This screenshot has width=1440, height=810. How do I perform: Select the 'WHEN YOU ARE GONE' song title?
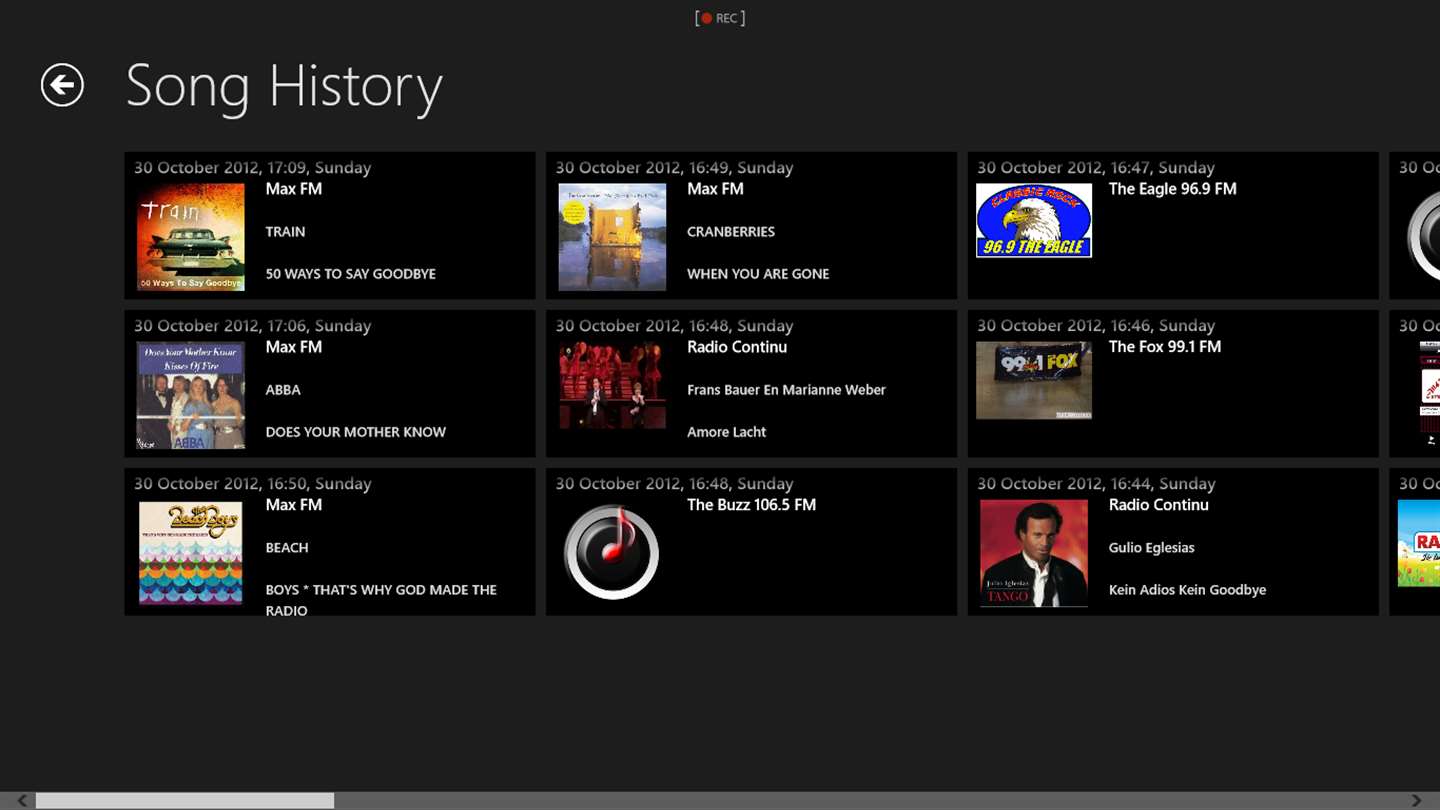[758, 274]
